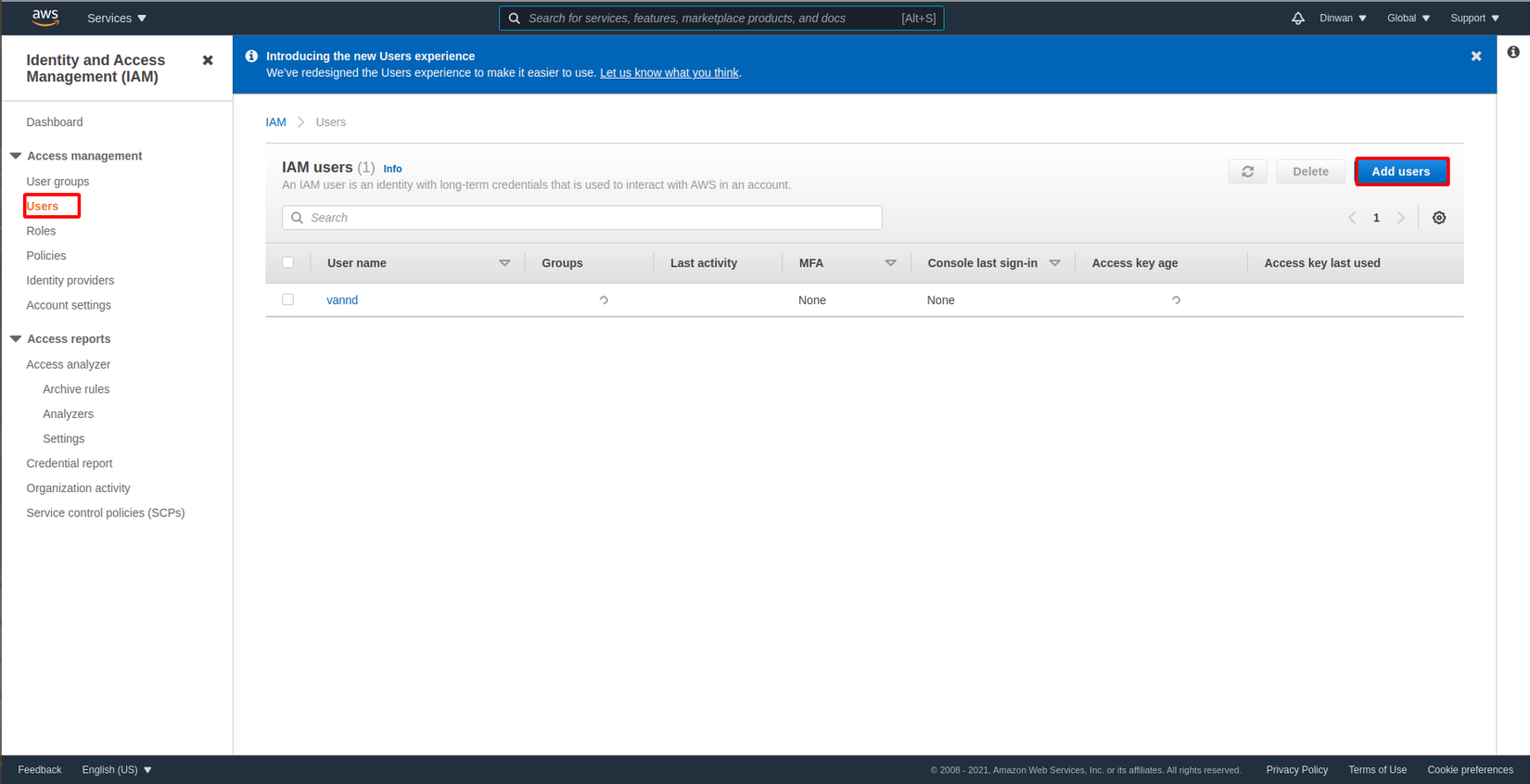Open the Services dropdown

(117, 19)
